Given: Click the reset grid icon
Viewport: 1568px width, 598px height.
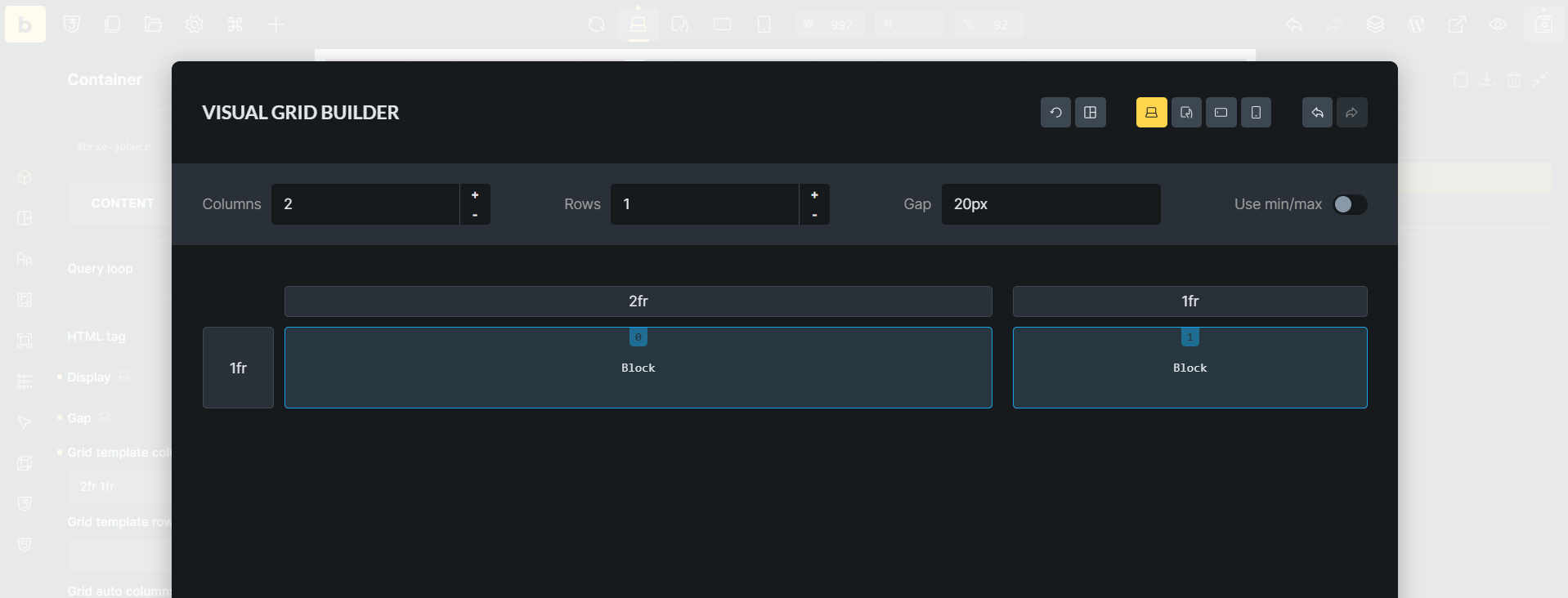Looking at the screenshot, I should pyautogui.click(x=1055, y=113).
